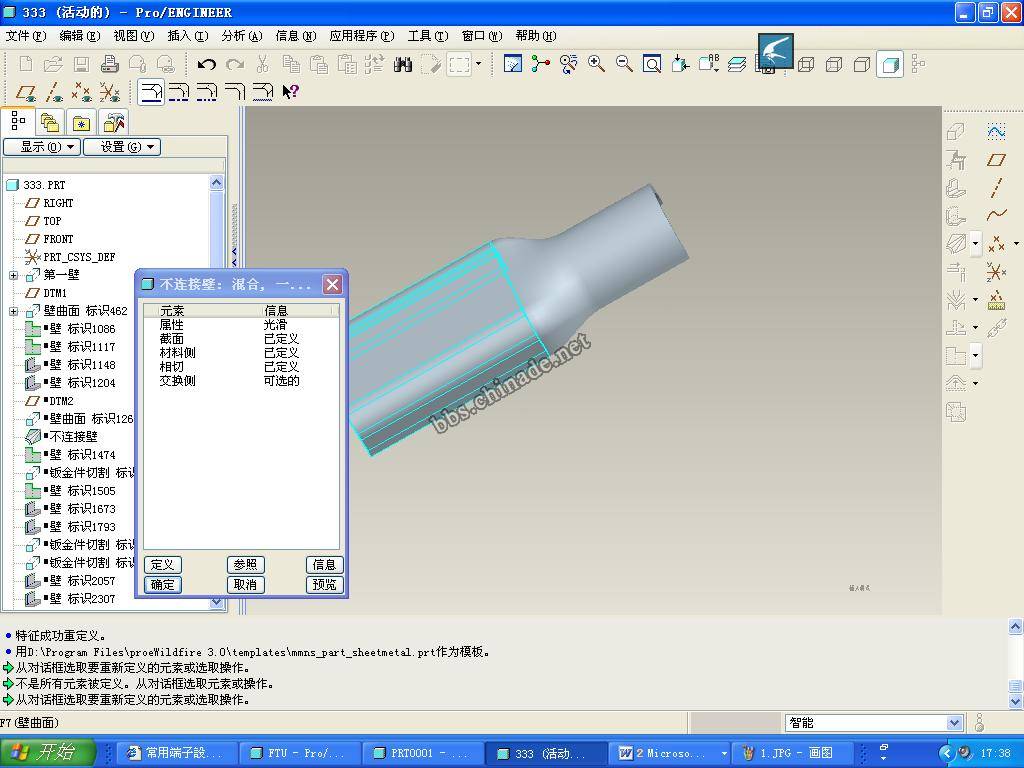
Task: Click the zoom in magnifier icon
Action: click(597, 64)
